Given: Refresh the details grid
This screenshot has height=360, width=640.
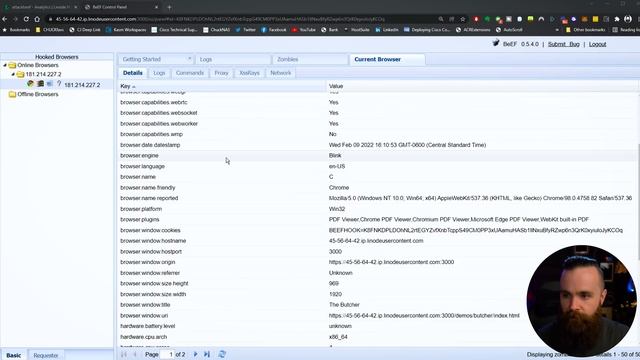Looking at the screenshot, I should pos(222,354).
